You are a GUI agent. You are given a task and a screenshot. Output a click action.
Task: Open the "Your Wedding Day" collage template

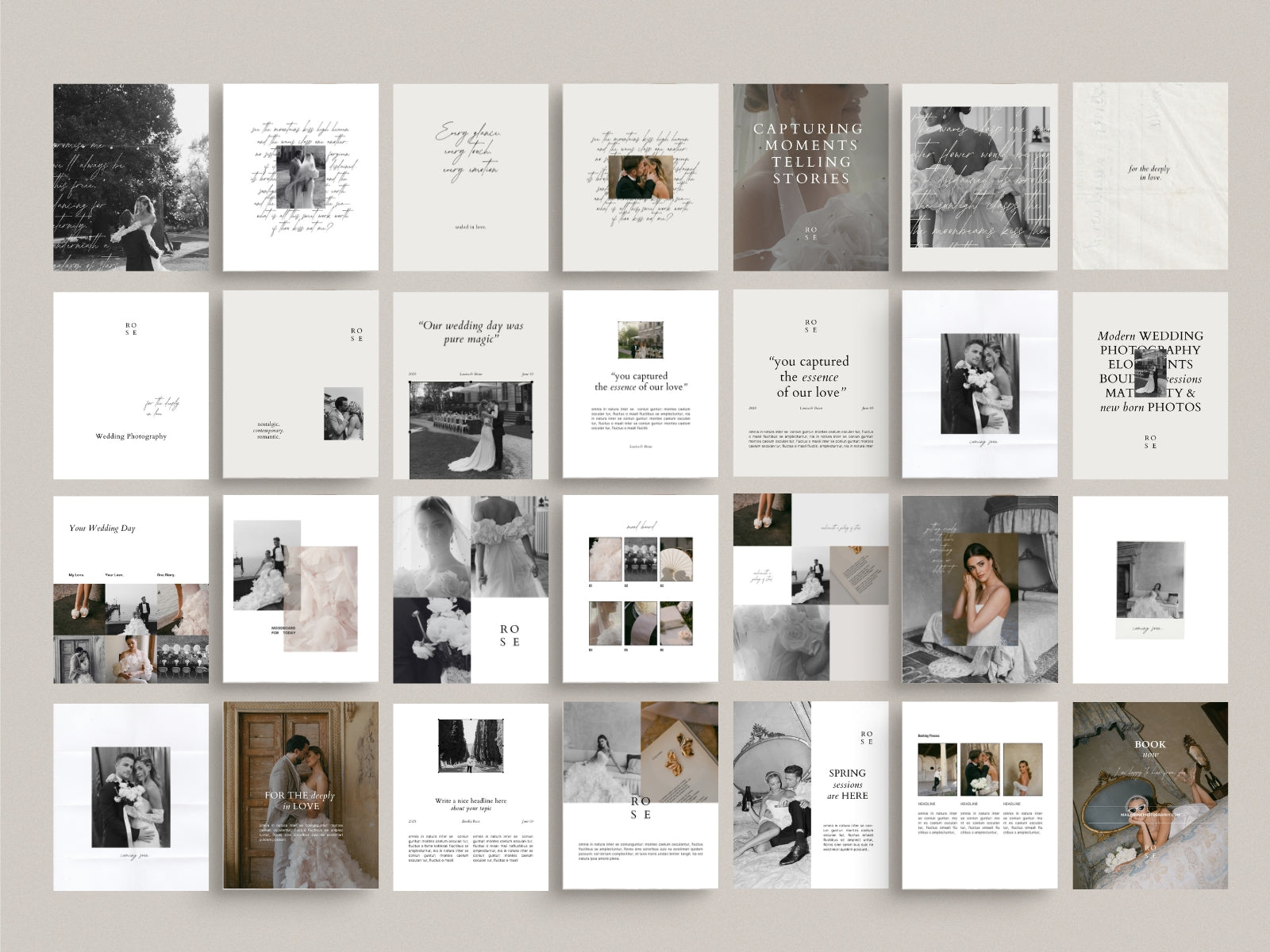131,589
